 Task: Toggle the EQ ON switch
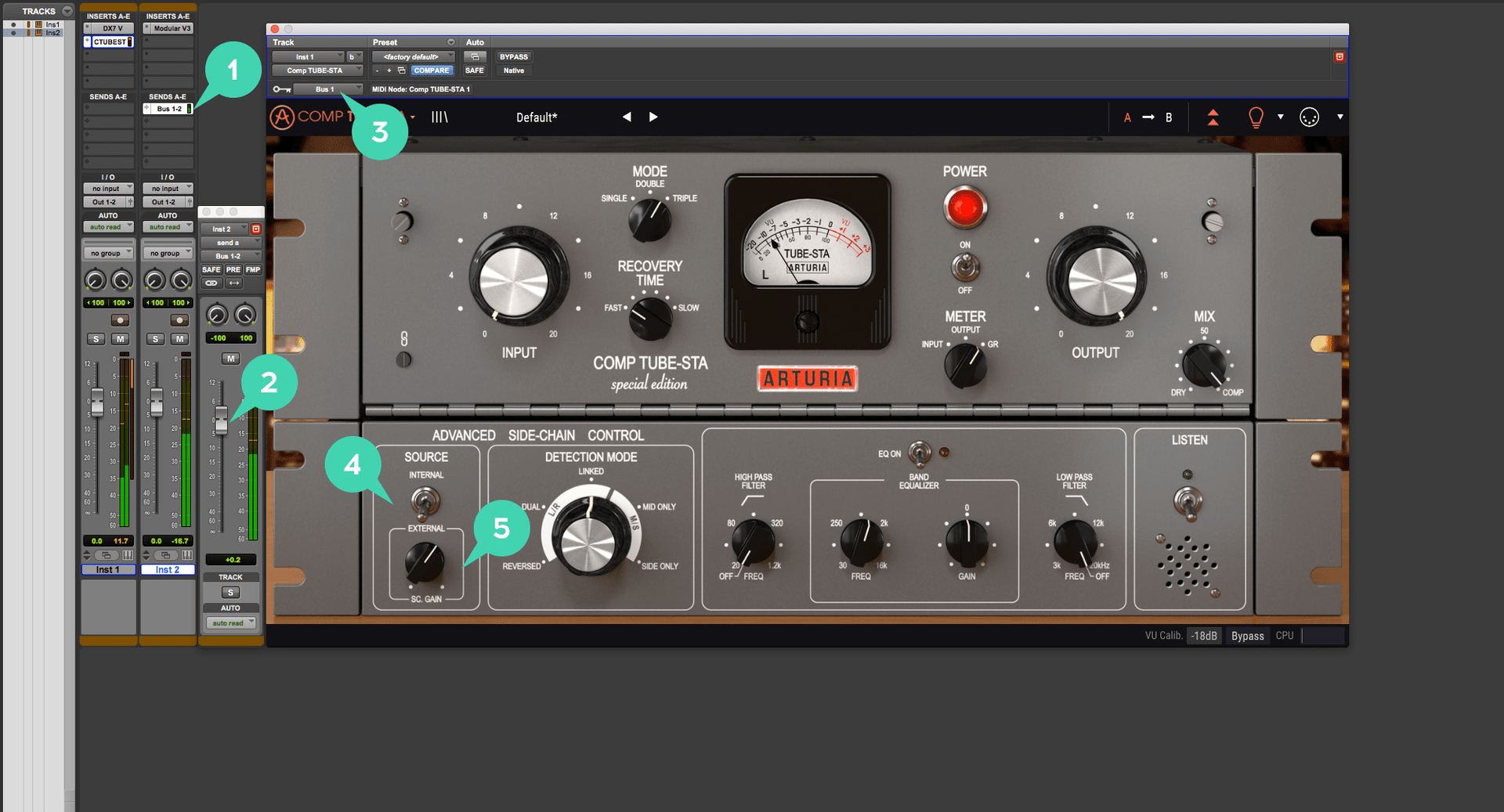tap(920, 453)
